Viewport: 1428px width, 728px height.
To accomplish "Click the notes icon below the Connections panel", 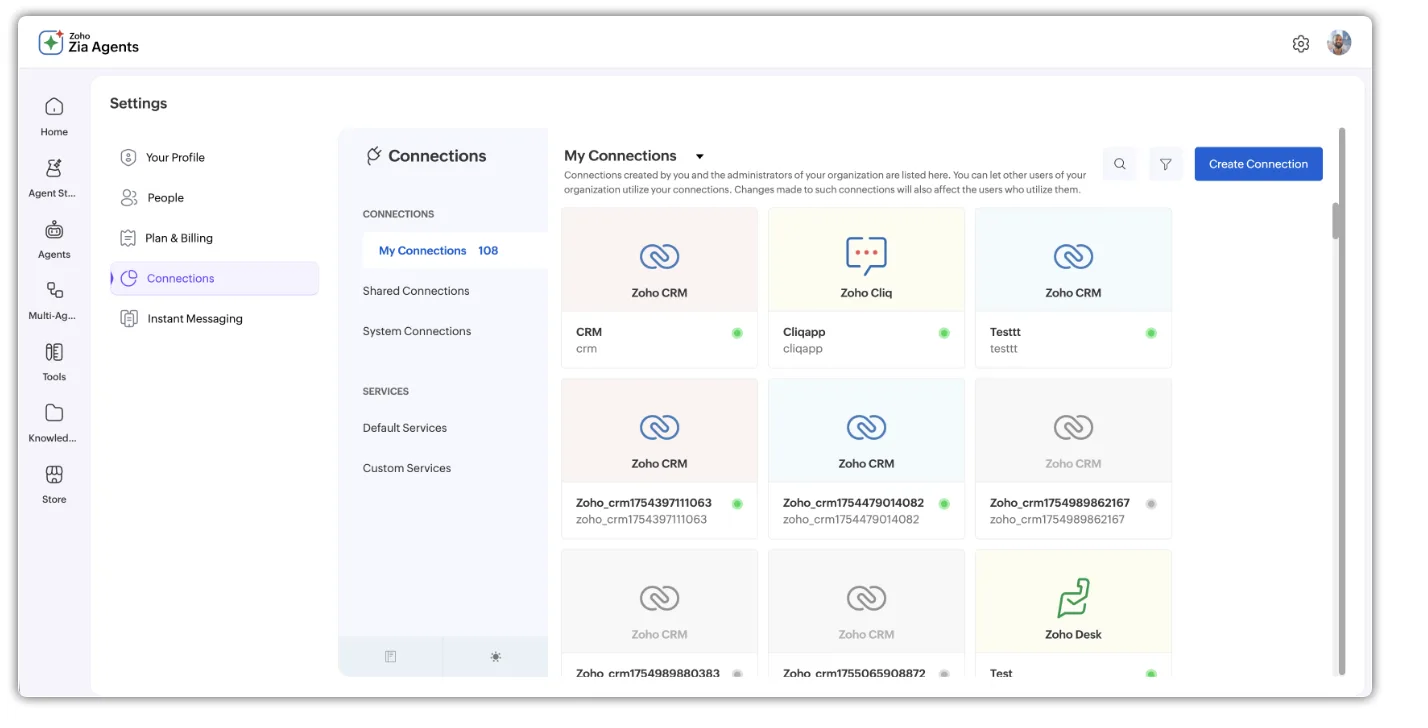I will (390, 656).
